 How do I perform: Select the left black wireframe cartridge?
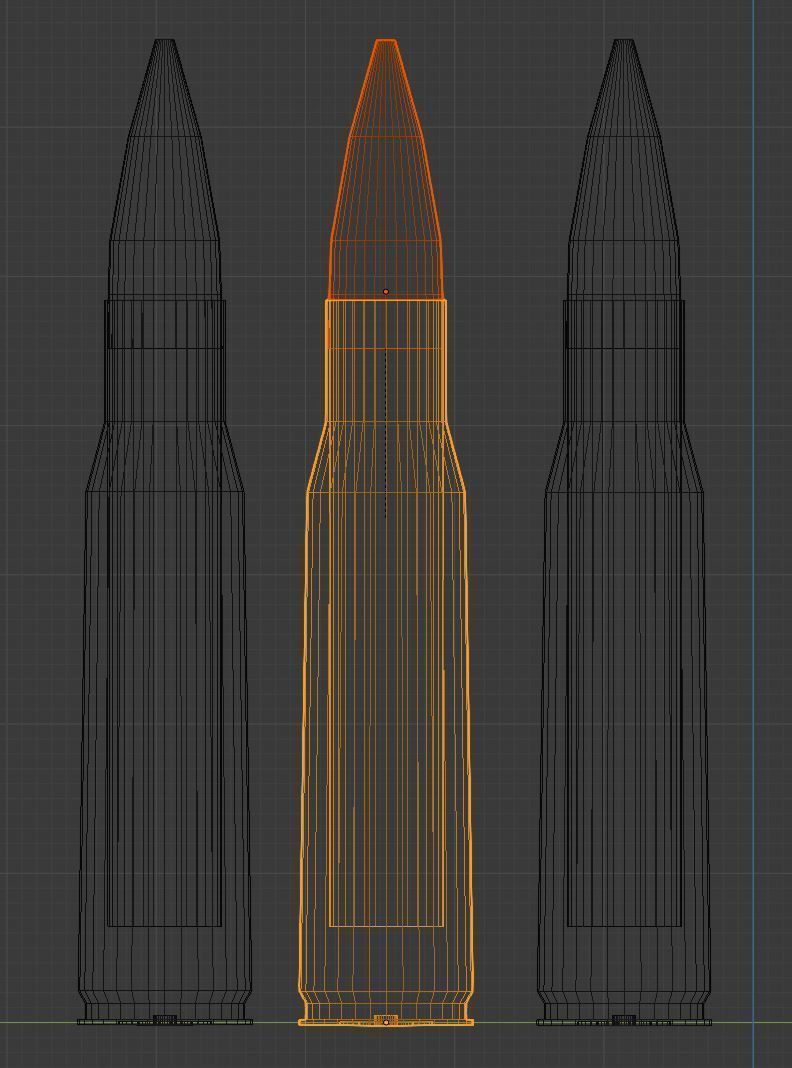tap(165, 531)
